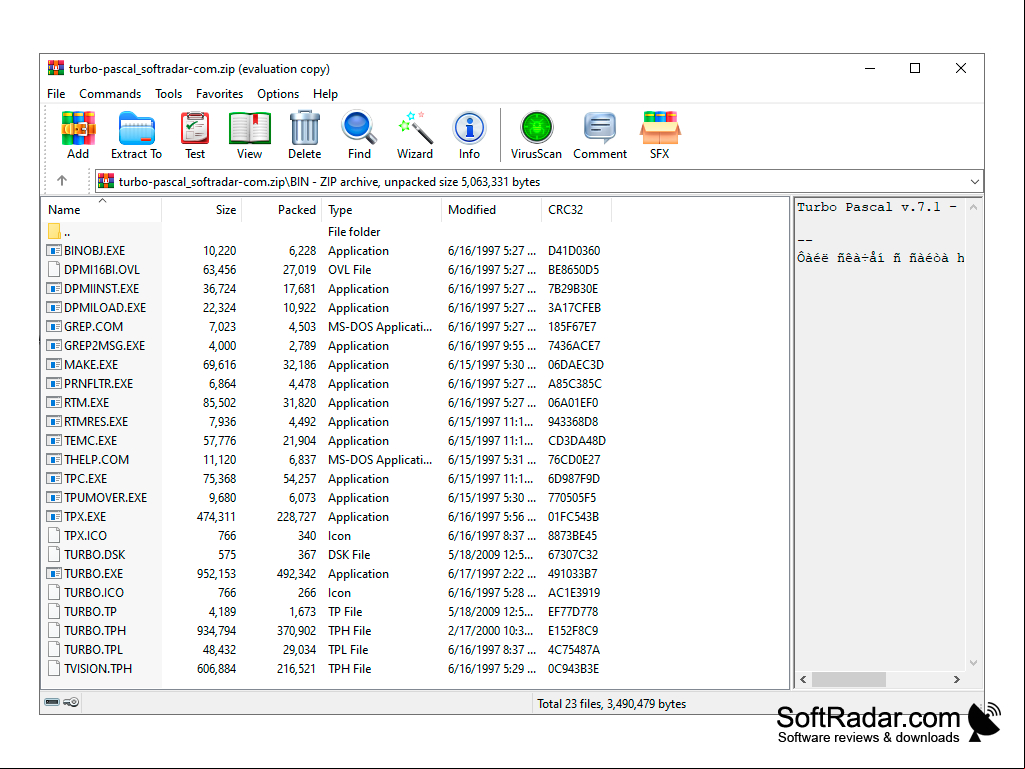Select the TURBO.TP file name
Viewport: 1025px width, 769px height.
(90, 611)
